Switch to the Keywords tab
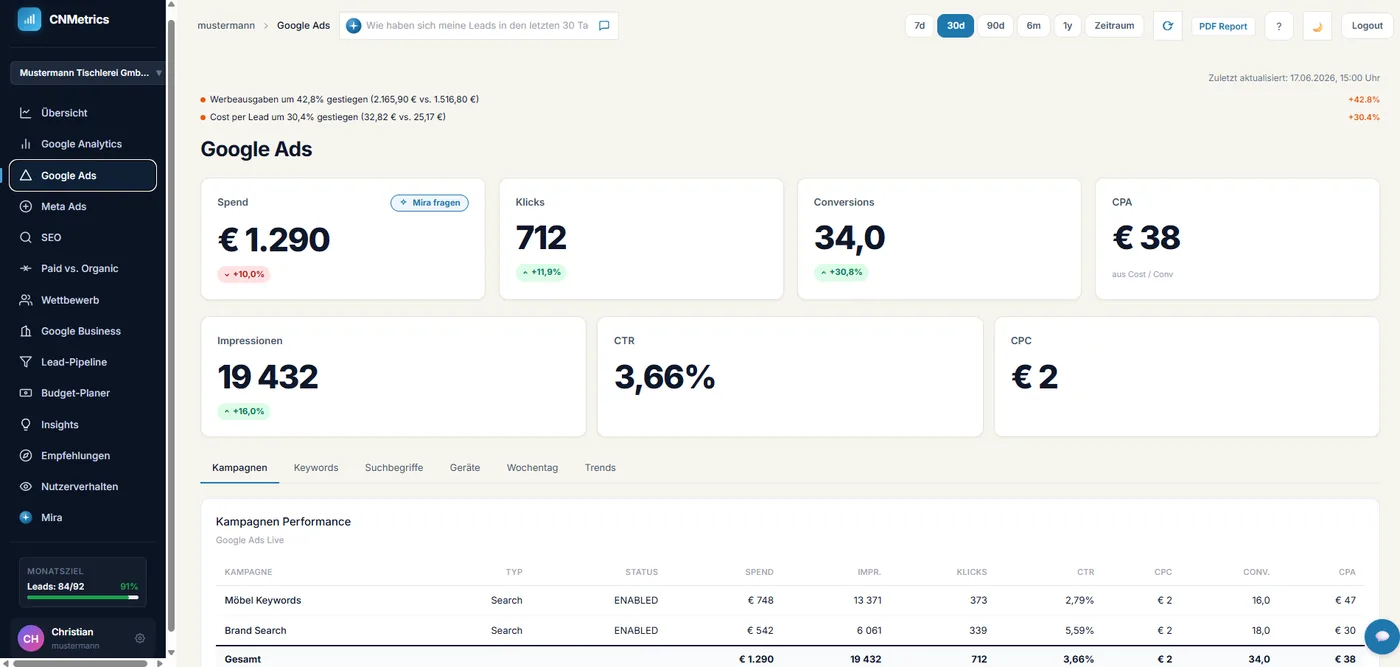The image size is (1400, 667). (316, 468)
